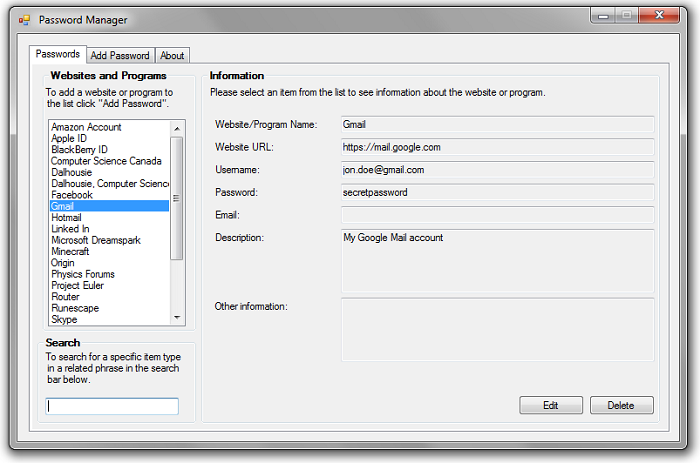
Task: Select Apple ID in the list
Action: pyautogui.click(x=110, y=138)
